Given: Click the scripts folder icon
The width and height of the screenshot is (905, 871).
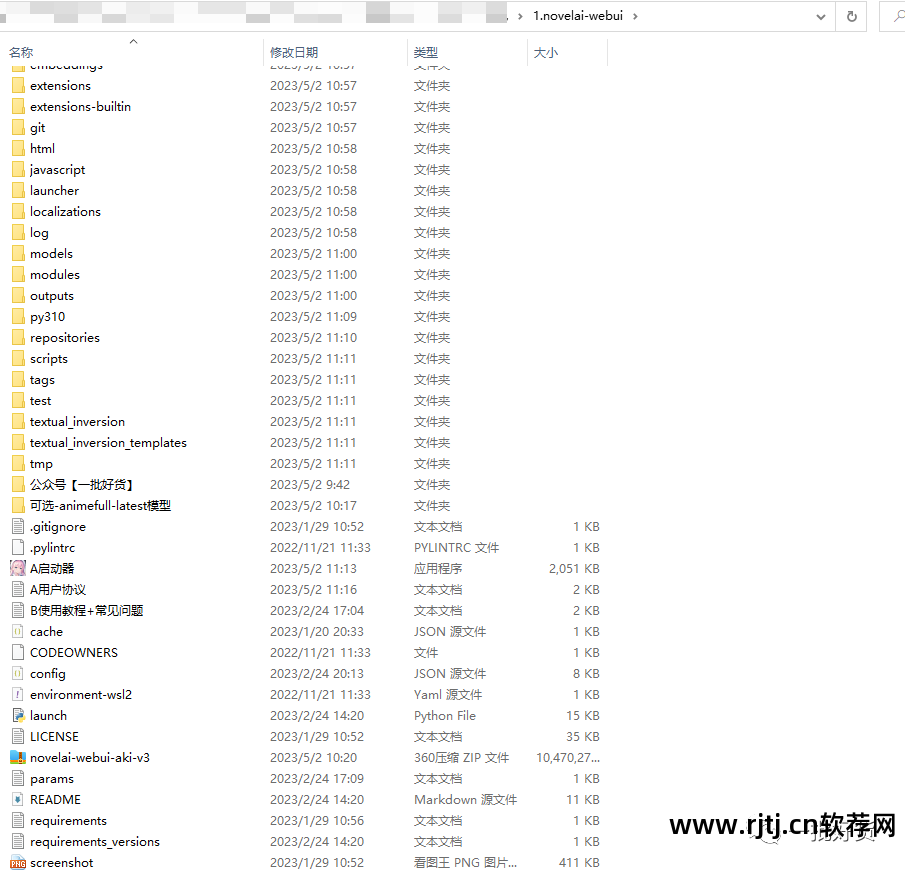Looking at the screenshot, I should click(18, 358).
